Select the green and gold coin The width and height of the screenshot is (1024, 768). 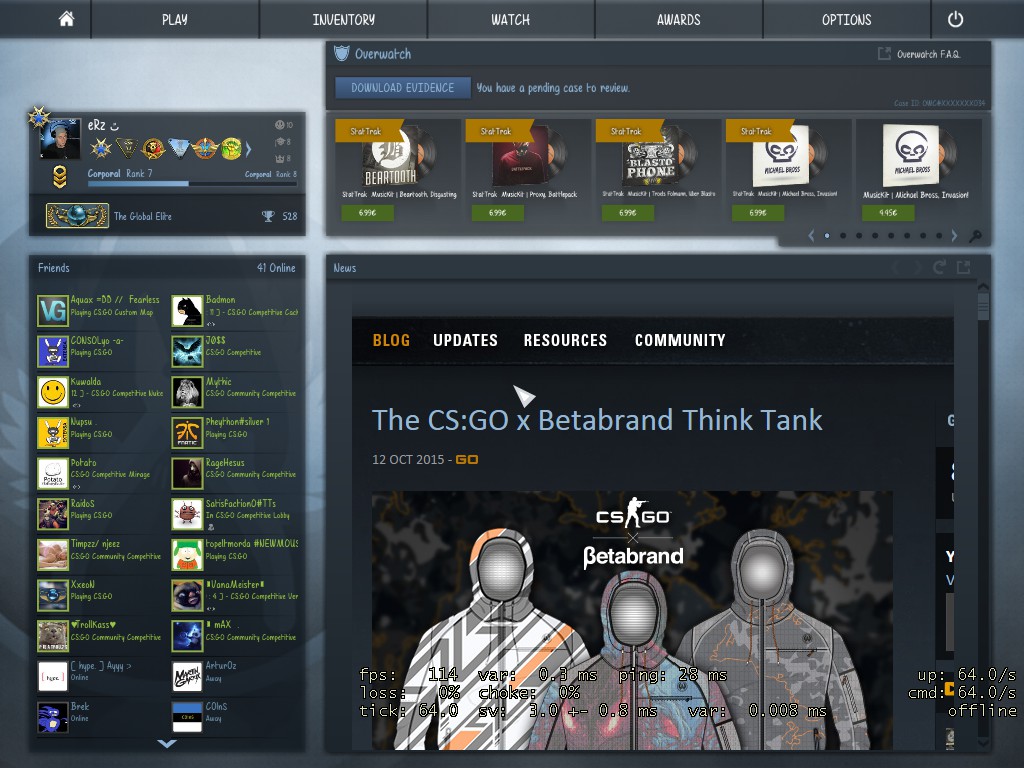[231, 148]
